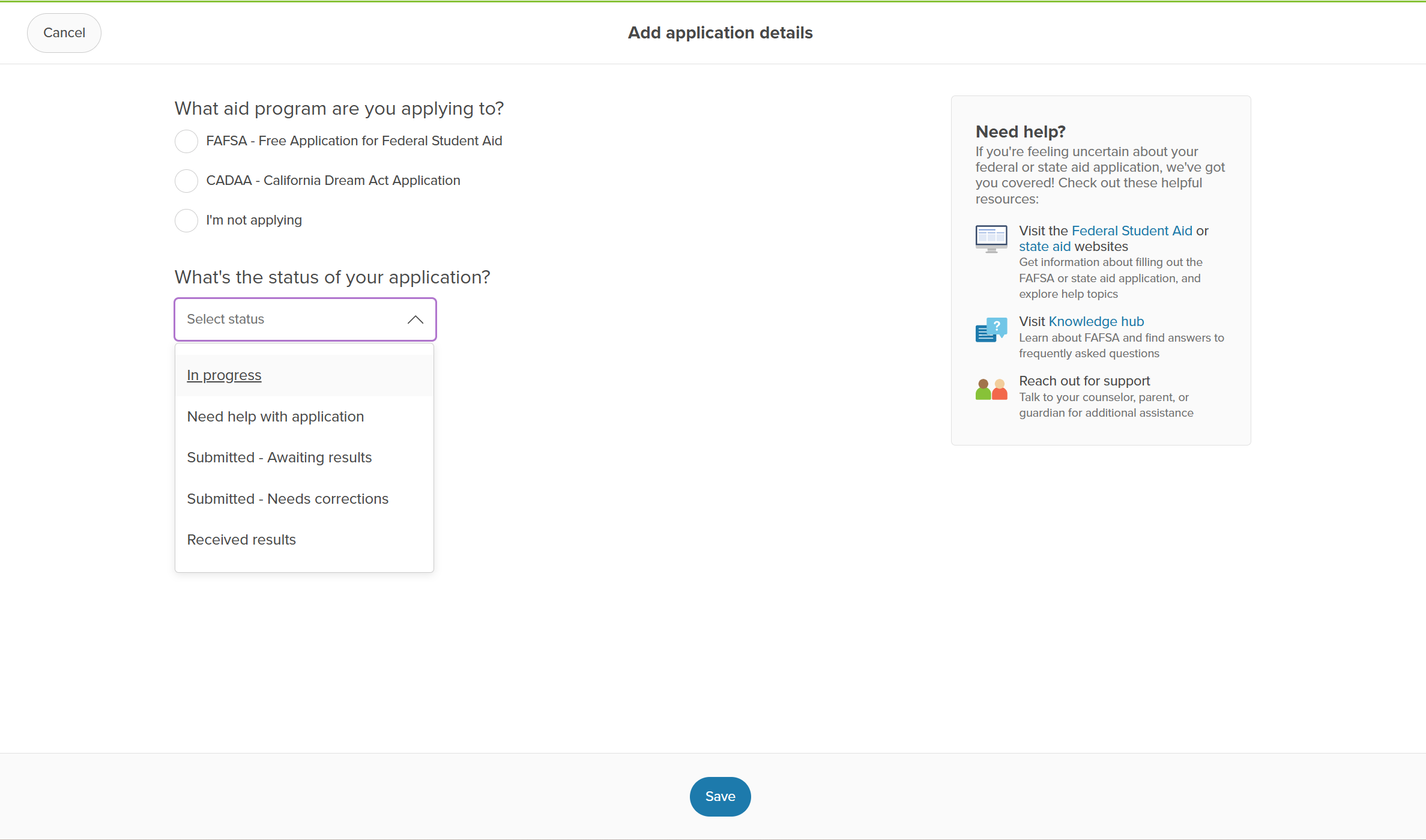Select Submitted - Needs corrections status
1426x840 pixels.
tap(288, 498)
